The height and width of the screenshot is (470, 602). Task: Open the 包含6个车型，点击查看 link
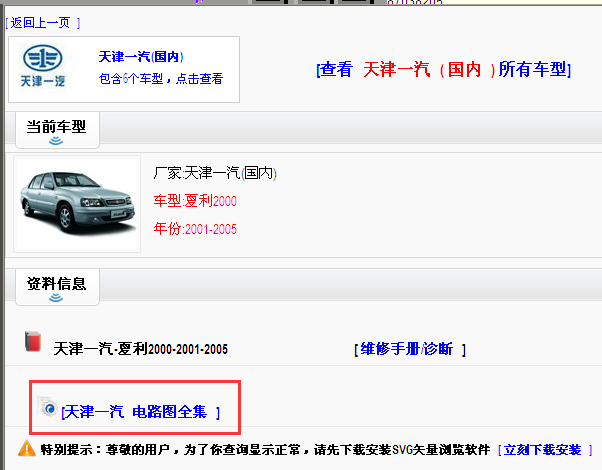point(161,79)
